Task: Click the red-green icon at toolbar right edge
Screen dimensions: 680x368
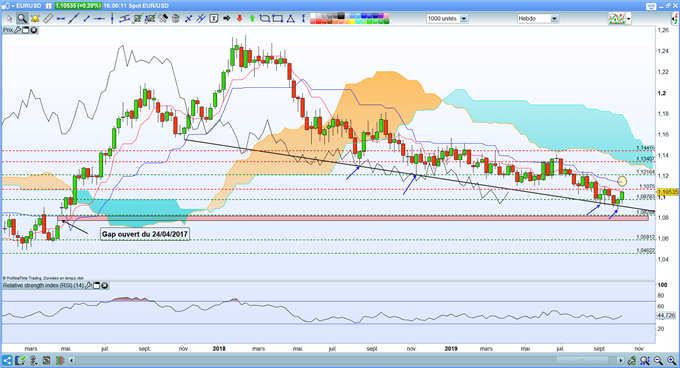Action: pyautogui.click(x=675, y=19)
